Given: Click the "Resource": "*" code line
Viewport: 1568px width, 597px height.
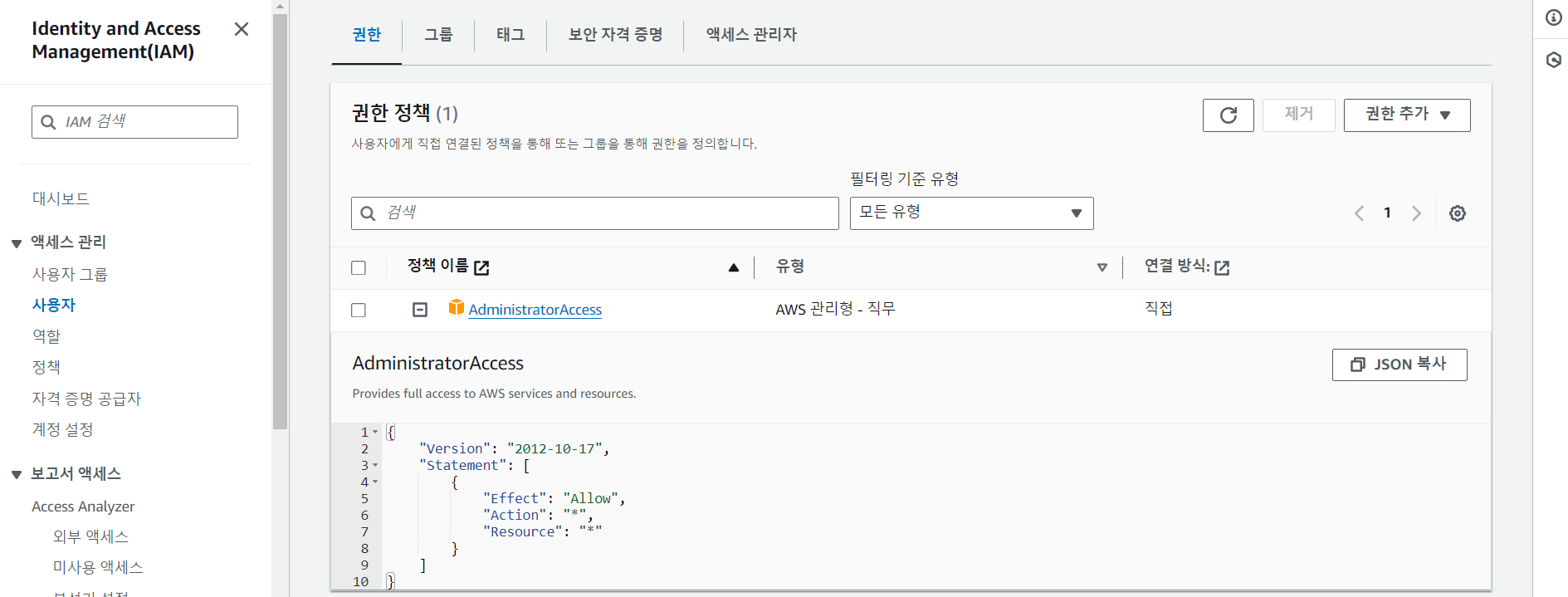Looking at the screenshot, I should tap(542, 531).
